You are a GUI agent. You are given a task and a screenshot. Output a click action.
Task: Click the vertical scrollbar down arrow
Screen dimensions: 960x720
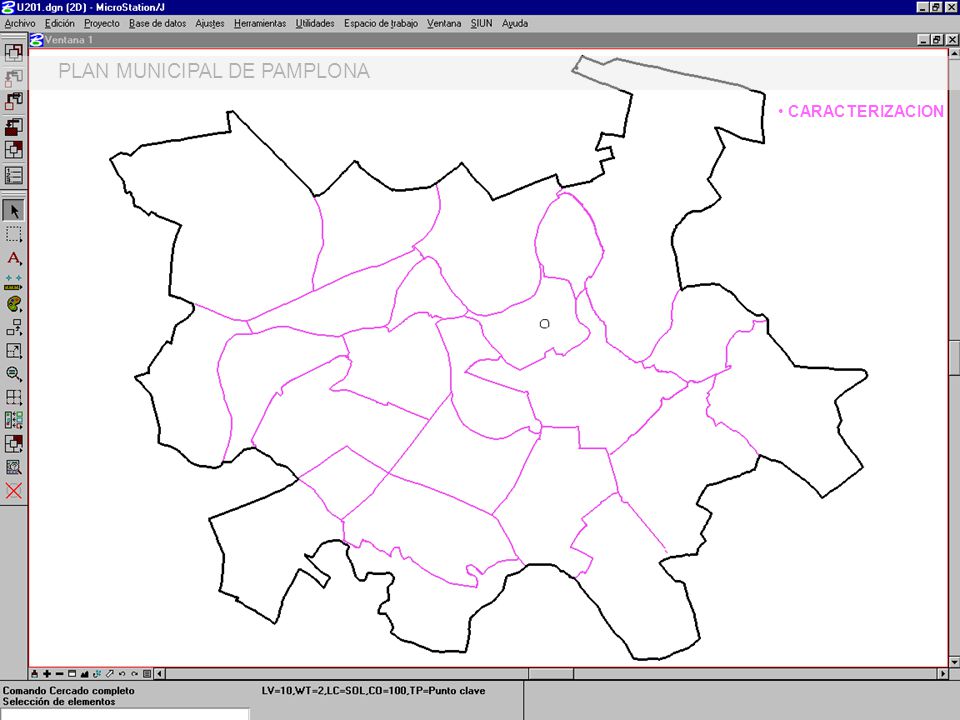pos(954,662)
